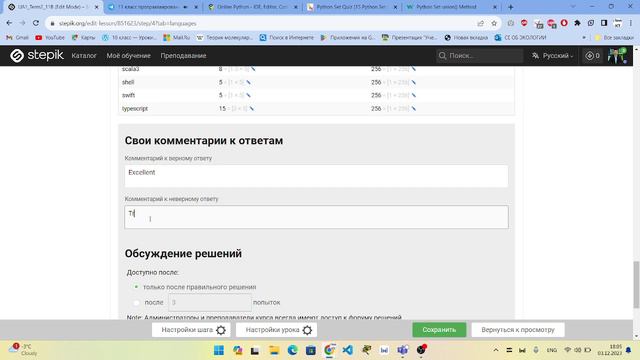The image size is (640, 360).
Task: Open Настройки урока settings
Action: 276,330
